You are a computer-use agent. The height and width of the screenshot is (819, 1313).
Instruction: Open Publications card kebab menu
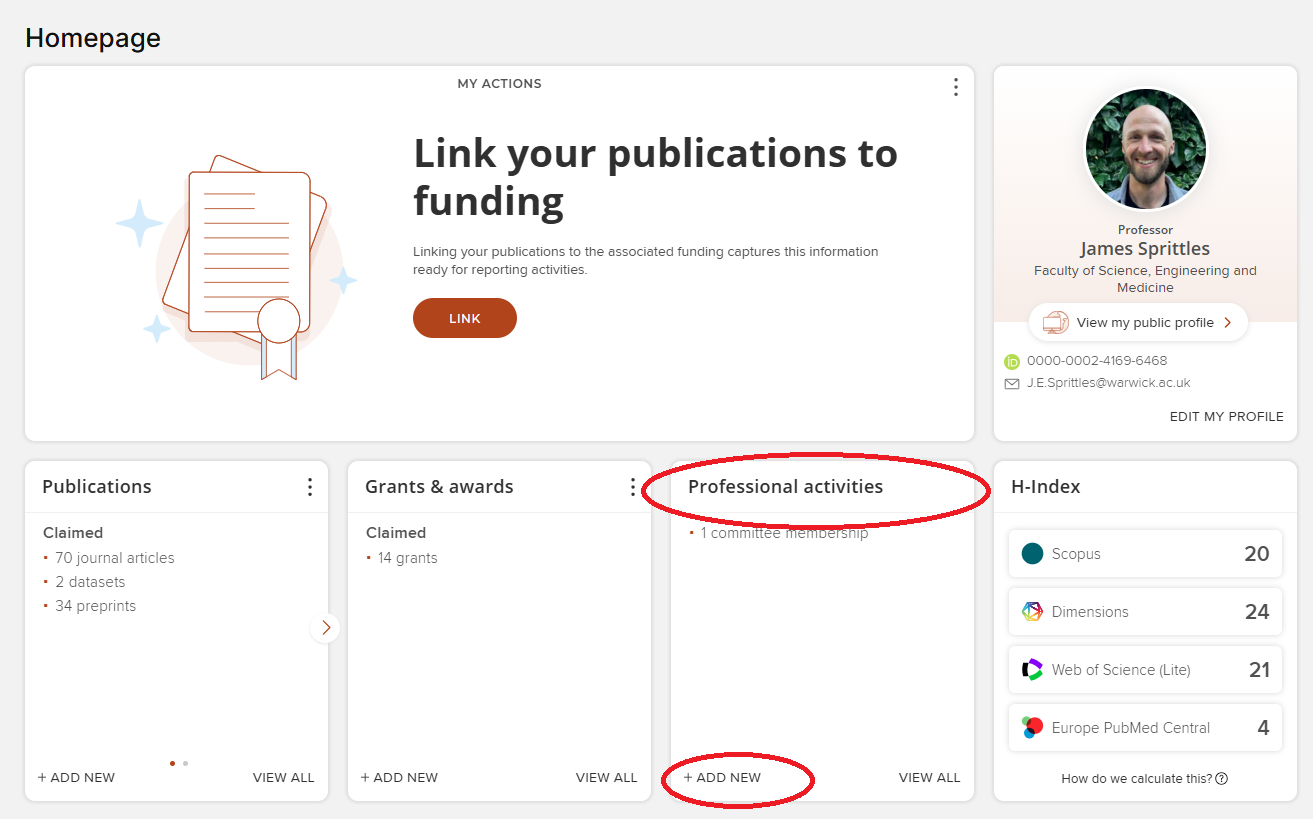[309, 487]
